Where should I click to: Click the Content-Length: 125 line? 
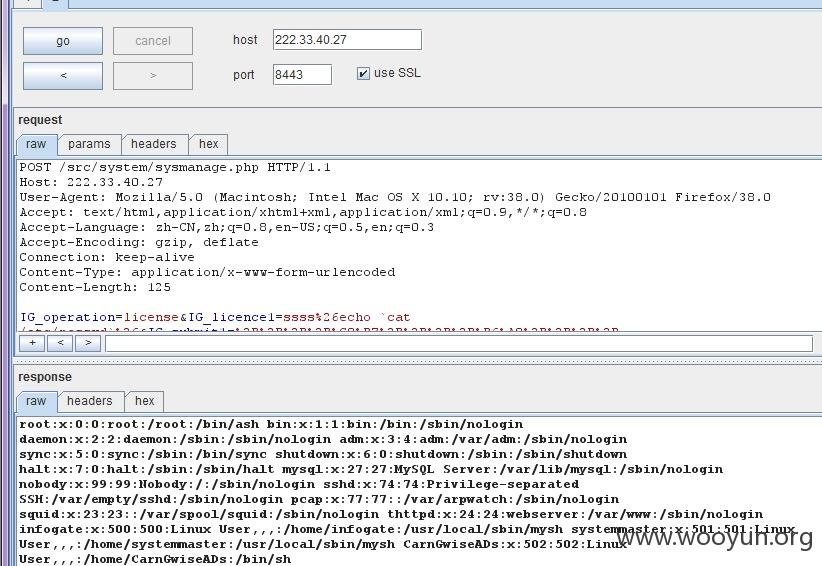point(95,287)
